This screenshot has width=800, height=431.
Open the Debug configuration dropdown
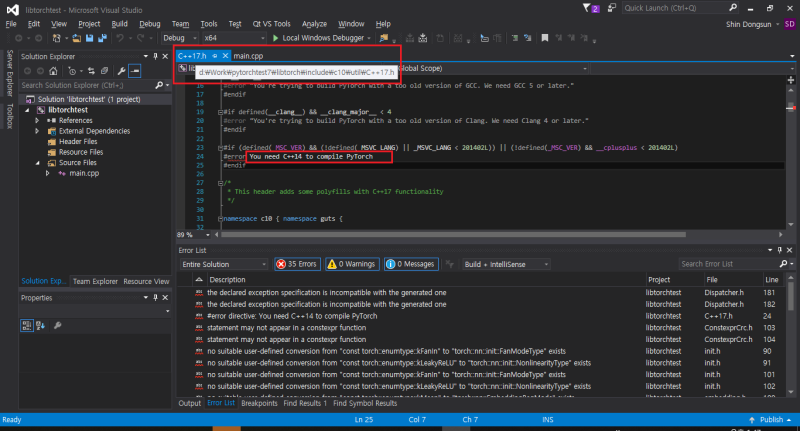click(x=180, y=38)
